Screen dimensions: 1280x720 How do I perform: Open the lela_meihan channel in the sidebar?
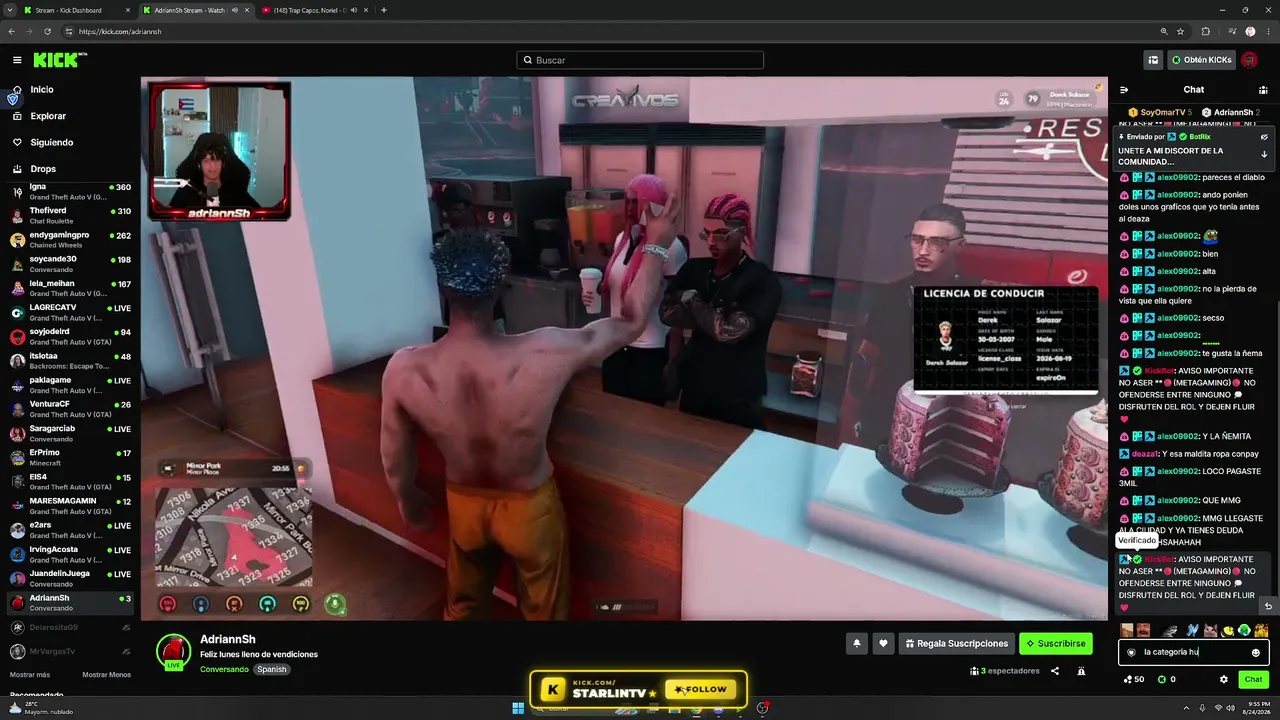click(x=70, y=288)
